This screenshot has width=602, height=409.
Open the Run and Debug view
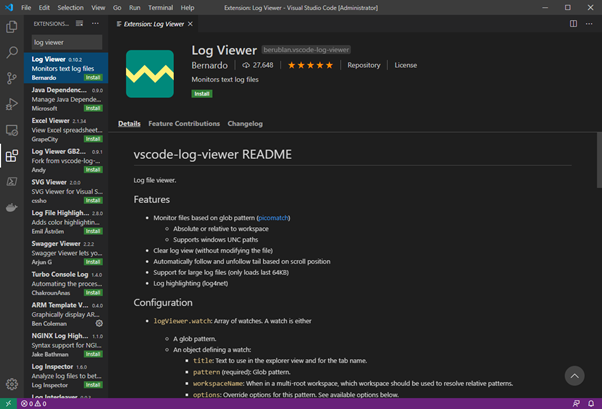pos(12,104)
